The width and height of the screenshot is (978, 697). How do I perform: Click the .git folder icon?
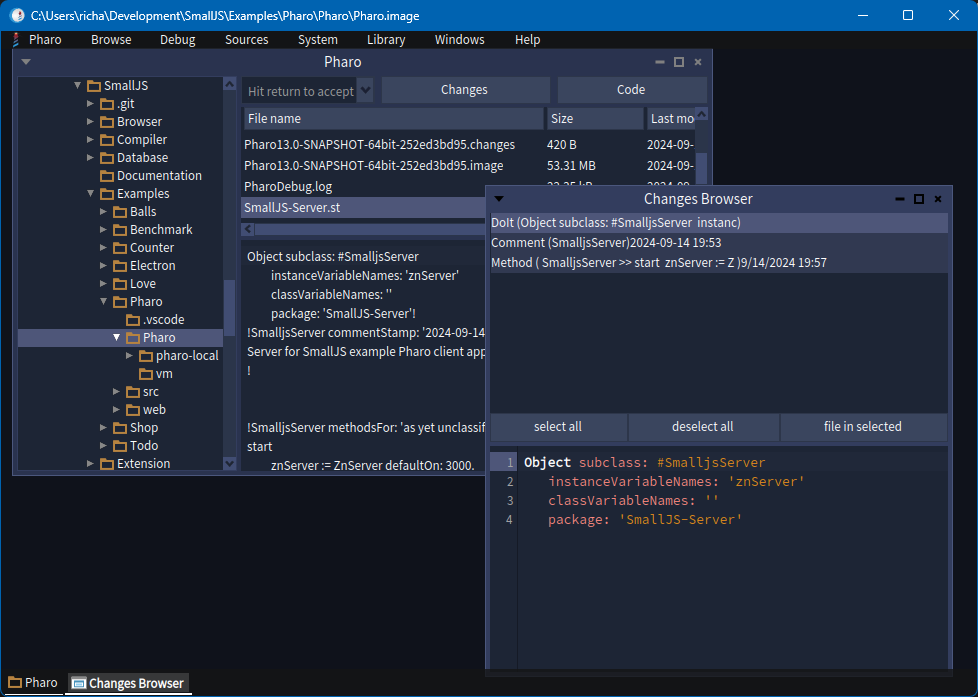107,104
